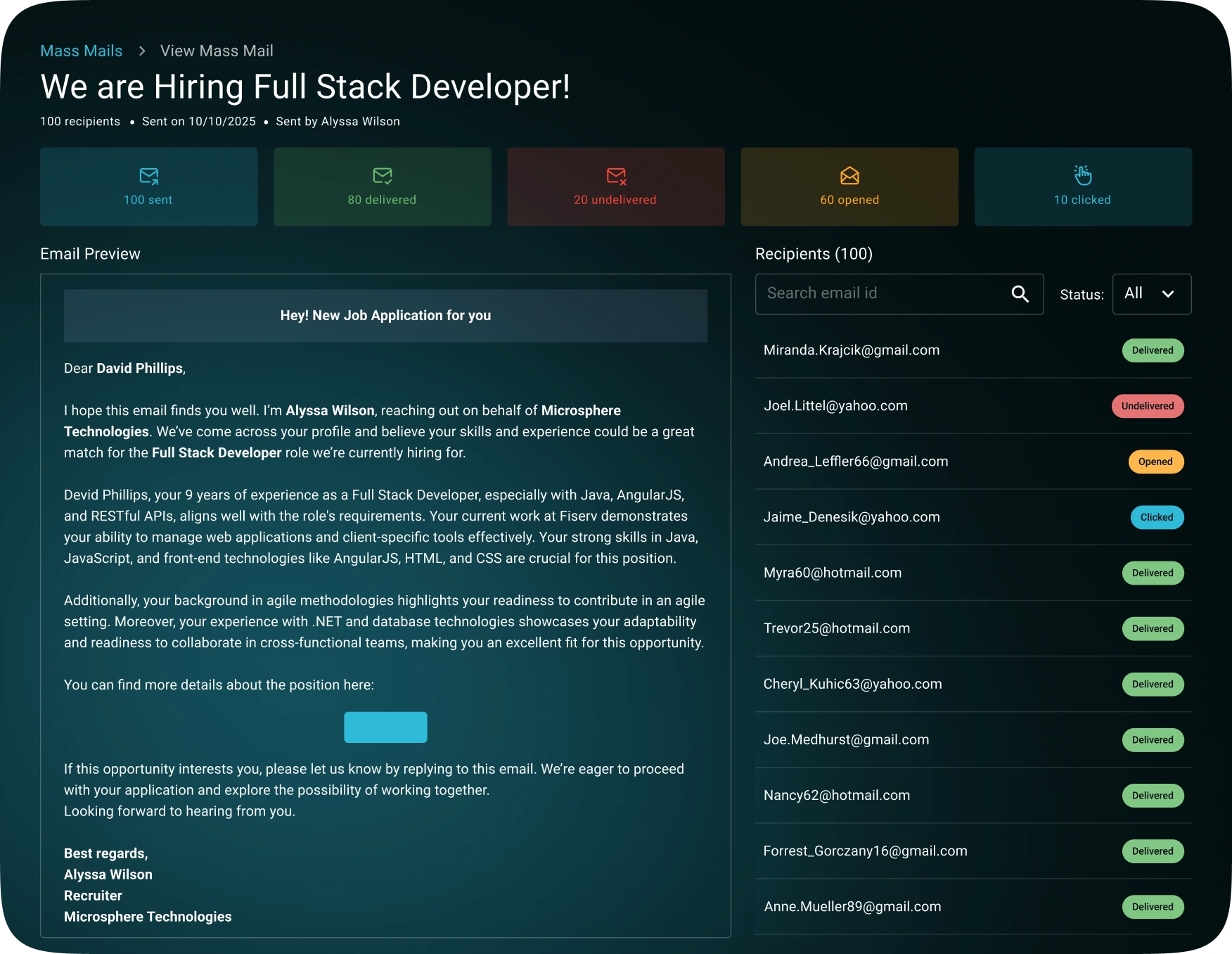This screenshot has height=954, width=1232.
Task: Click Clicked badge for Jaime_Denesik
Action: [x=1157, y=517]
